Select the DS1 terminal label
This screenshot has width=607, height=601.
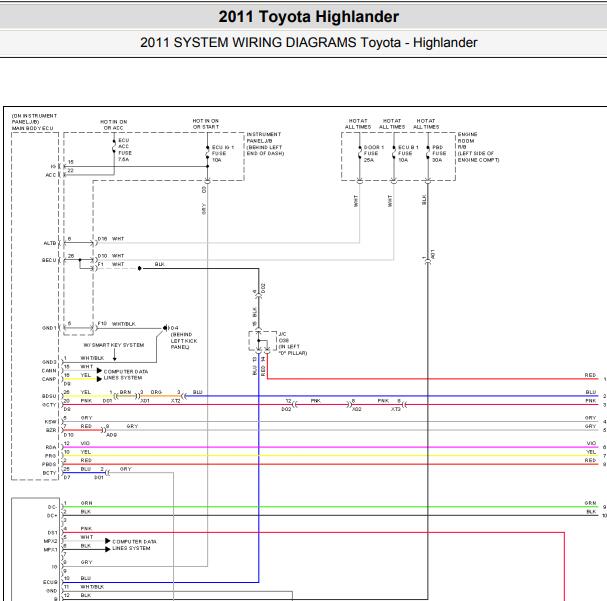tap(52, 533)
